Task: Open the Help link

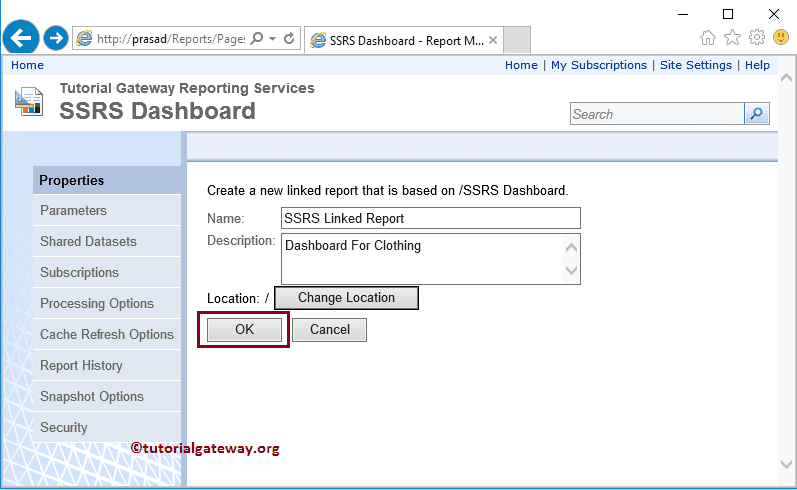Action: [757, 65]
